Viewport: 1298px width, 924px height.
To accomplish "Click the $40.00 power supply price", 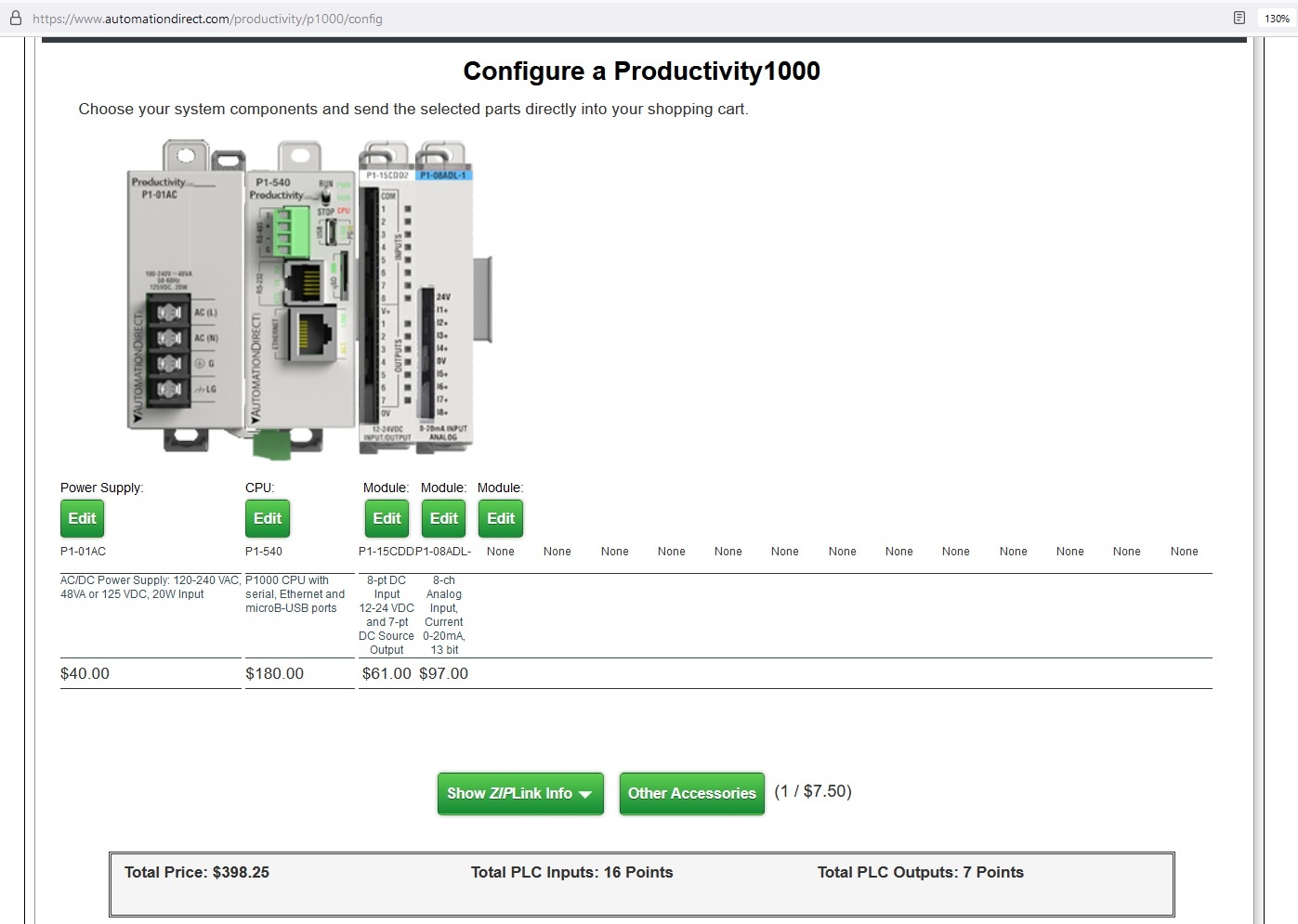I will tap(85, 673).
